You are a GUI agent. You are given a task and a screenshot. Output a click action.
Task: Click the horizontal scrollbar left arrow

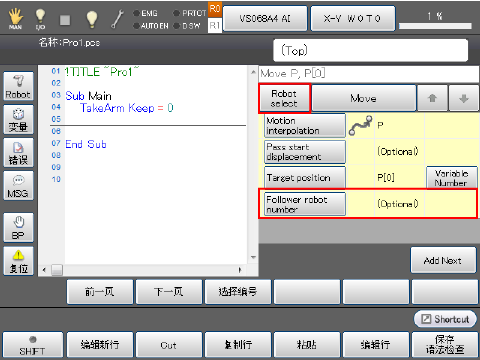[x=44, y=270]
